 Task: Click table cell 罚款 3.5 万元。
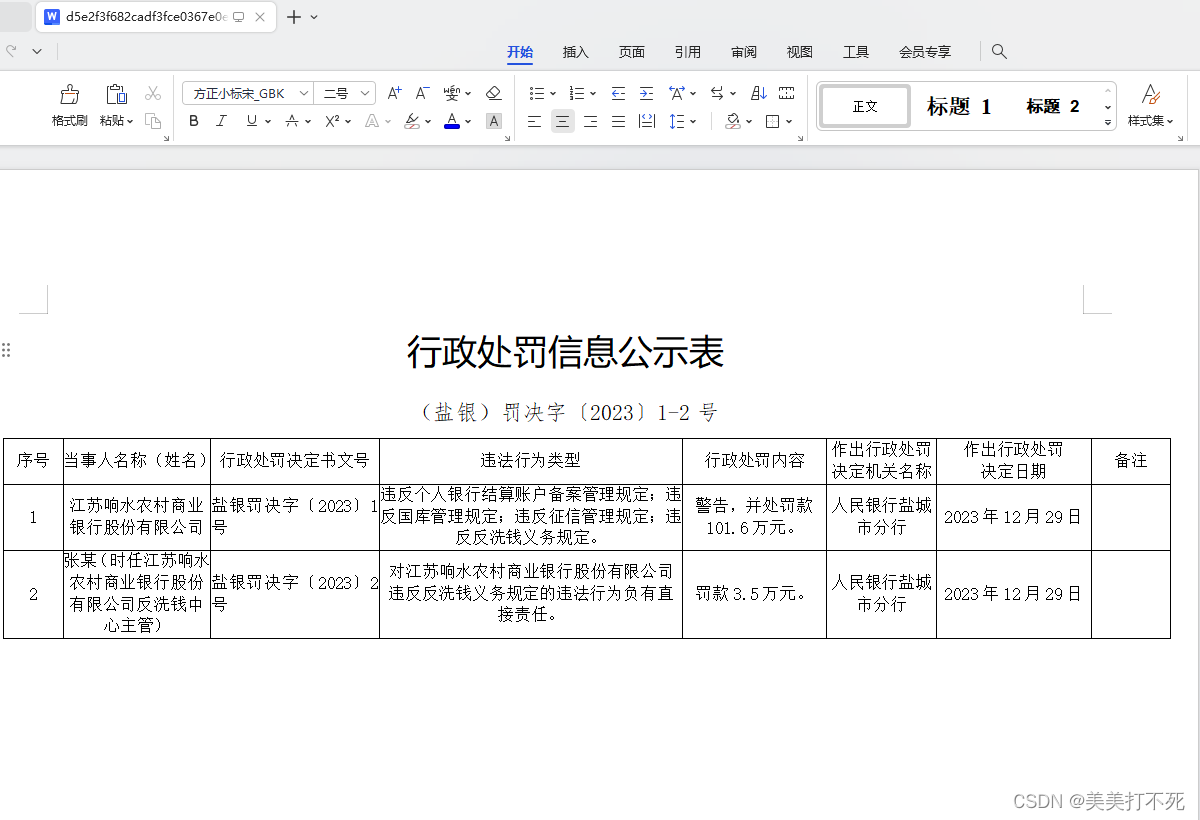(753, 594)
